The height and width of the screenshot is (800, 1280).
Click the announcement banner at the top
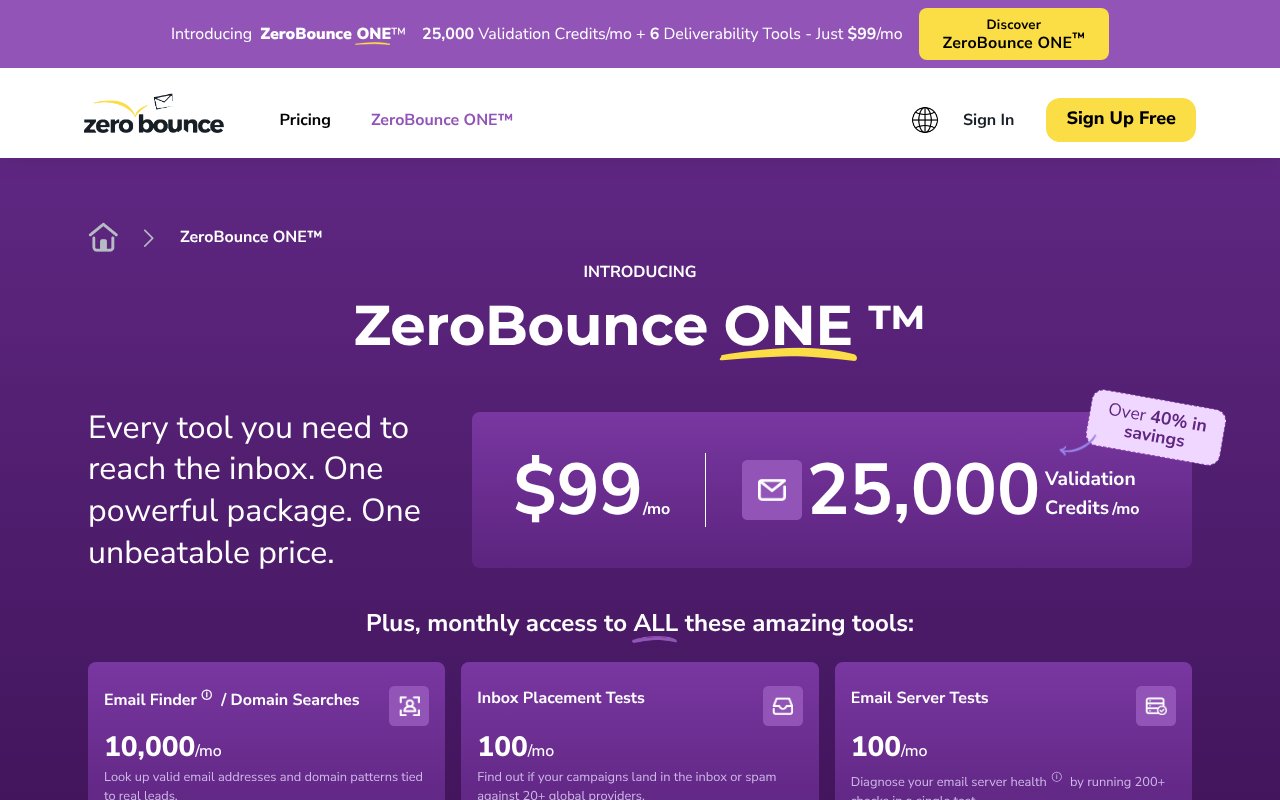[640, 33]
